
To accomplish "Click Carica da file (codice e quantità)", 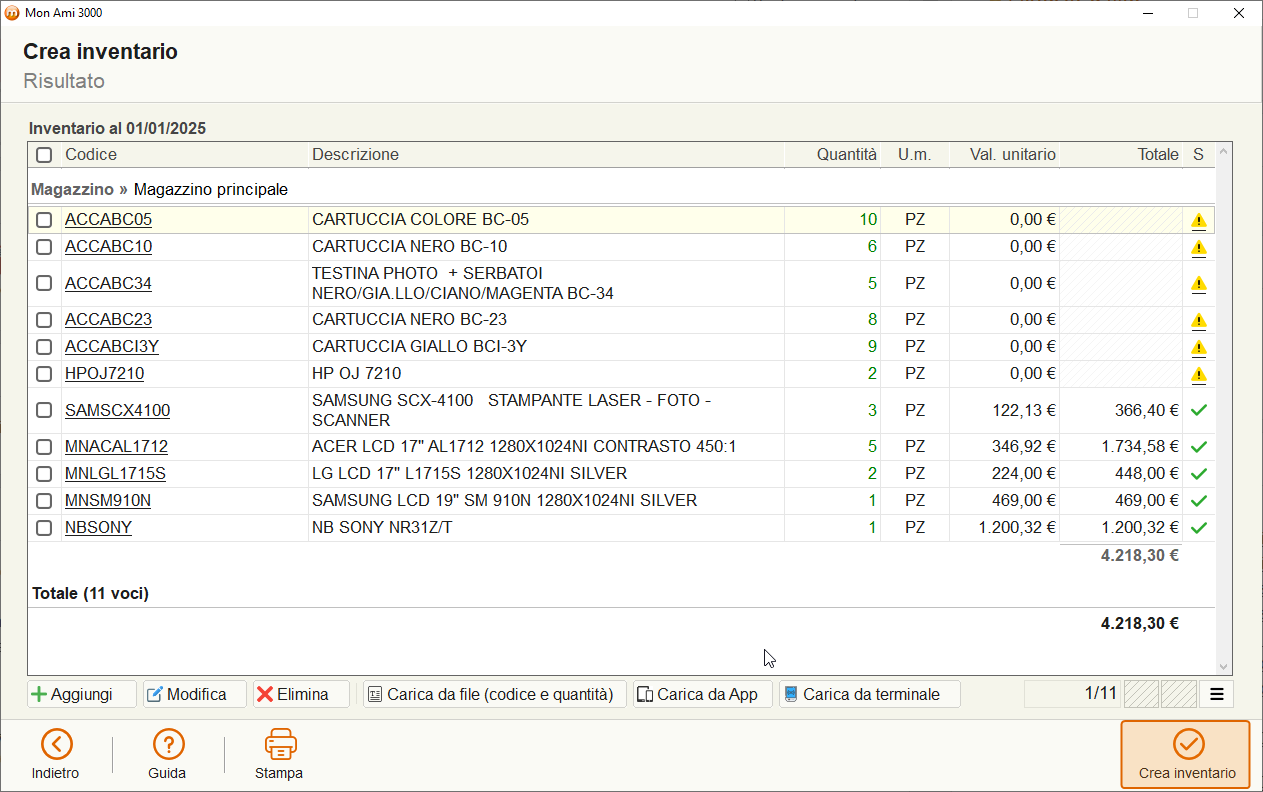I will click(x=495, y=694).
